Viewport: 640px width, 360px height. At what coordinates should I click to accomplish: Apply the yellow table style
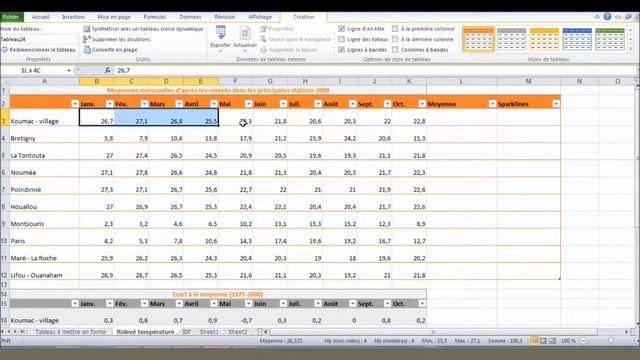coord(544,40)
